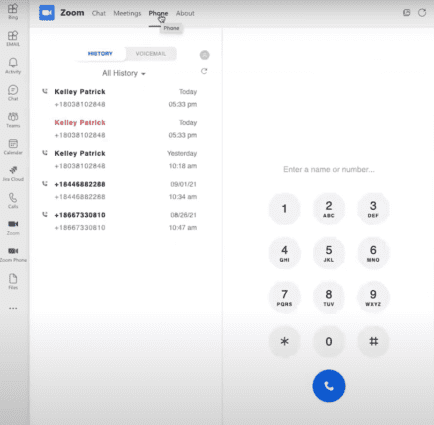Click the Enter a name or number field

[329, 169]
